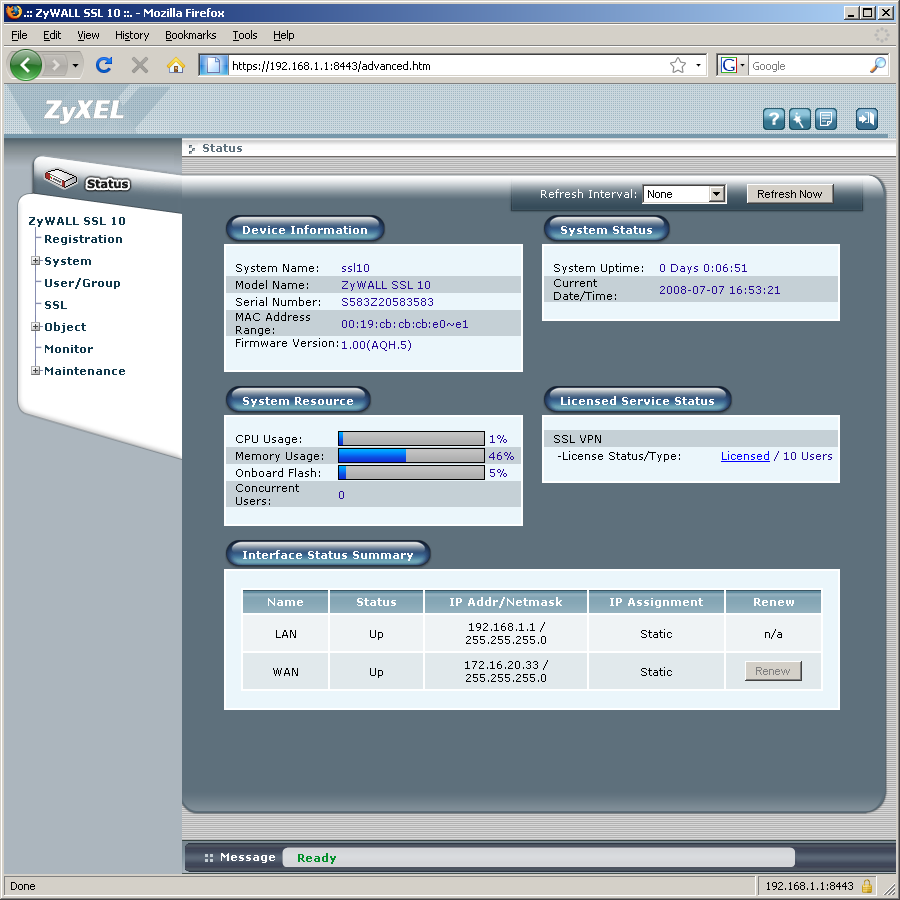Click the page identity icon in address bar
Image resolution: width=900 pixels, height=900 pixels.
pos(213,65)
